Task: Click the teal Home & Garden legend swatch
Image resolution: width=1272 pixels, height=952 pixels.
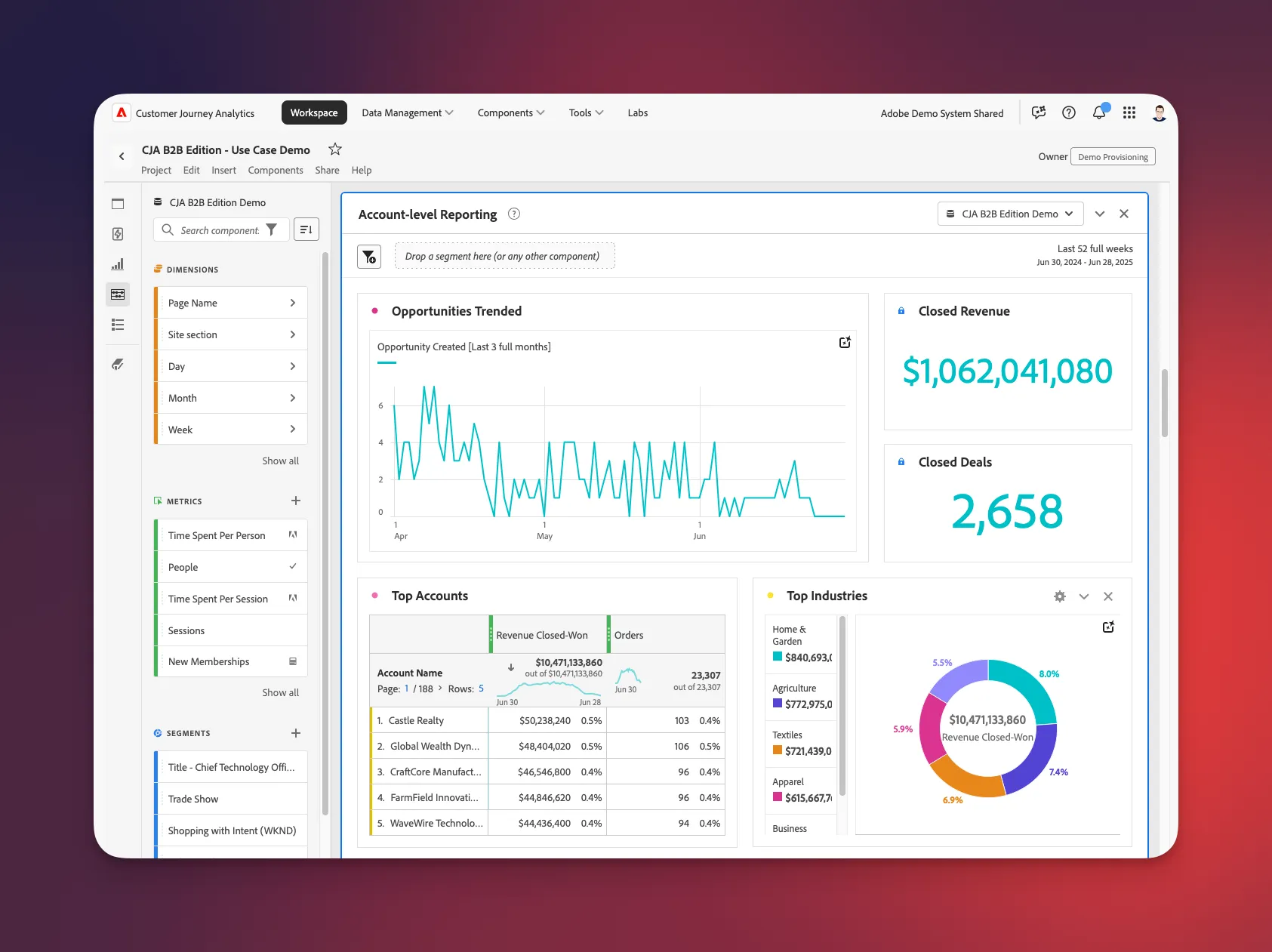Action: coord(778,657)
